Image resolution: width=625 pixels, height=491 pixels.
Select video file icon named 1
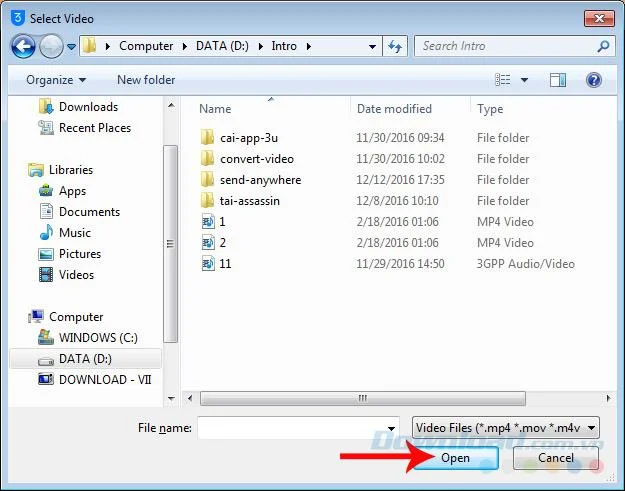point(208,222)
